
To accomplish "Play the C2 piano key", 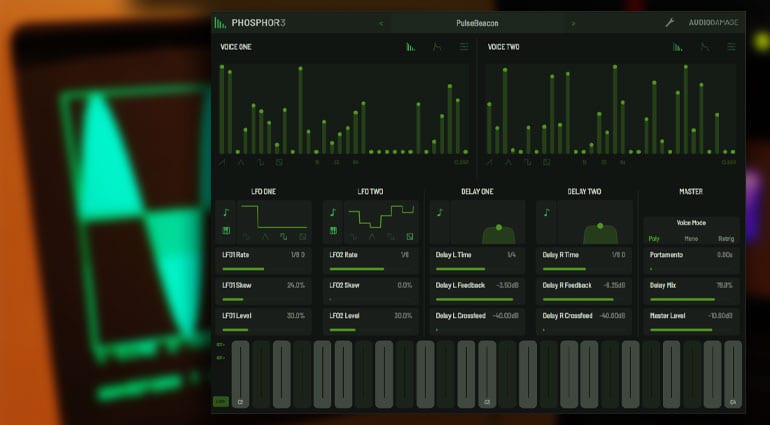I will click(240, 374).
